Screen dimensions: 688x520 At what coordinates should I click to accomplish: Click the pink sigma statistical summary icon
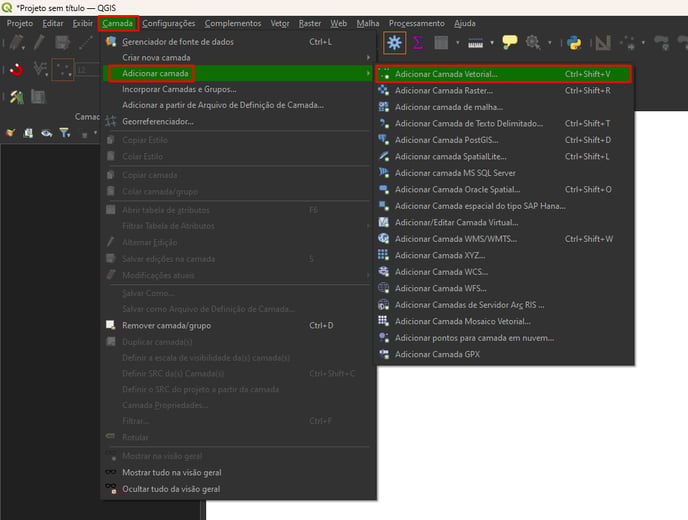pos(418,43)
